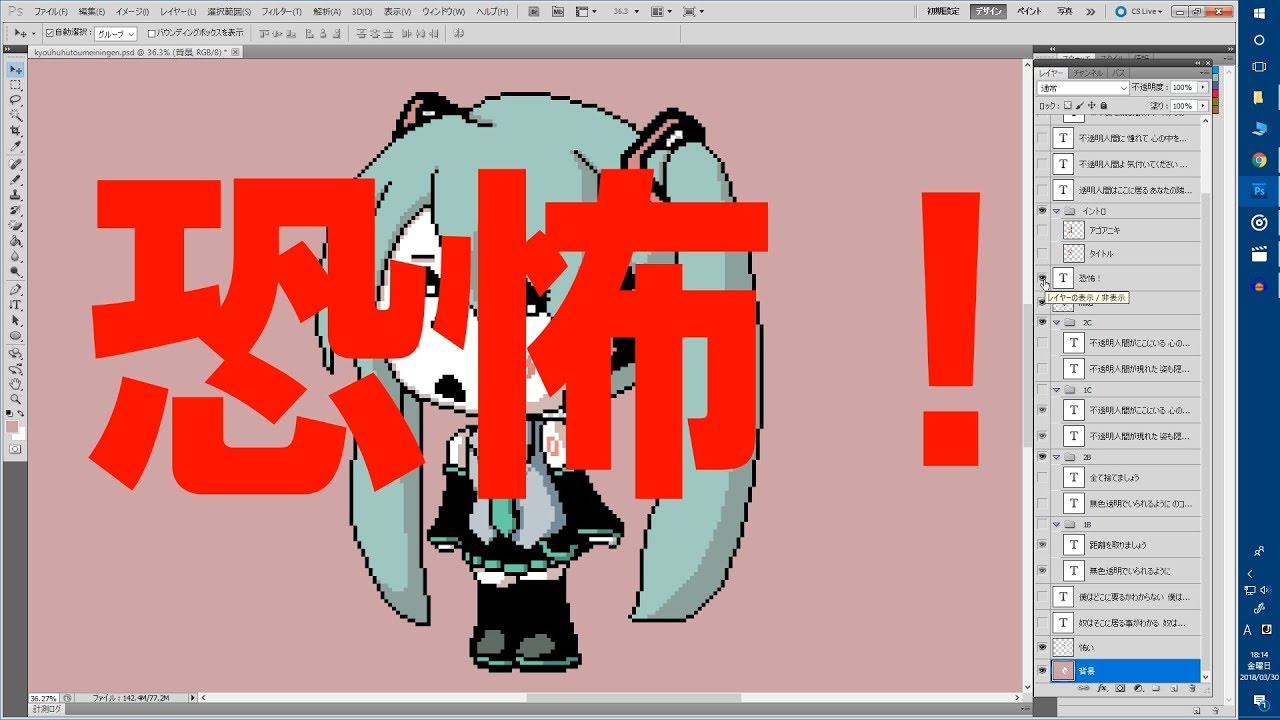This screenshot has width=1280, height=720.
Task: Open the blend mode dropdown 通常
Action: [1083, 88]
